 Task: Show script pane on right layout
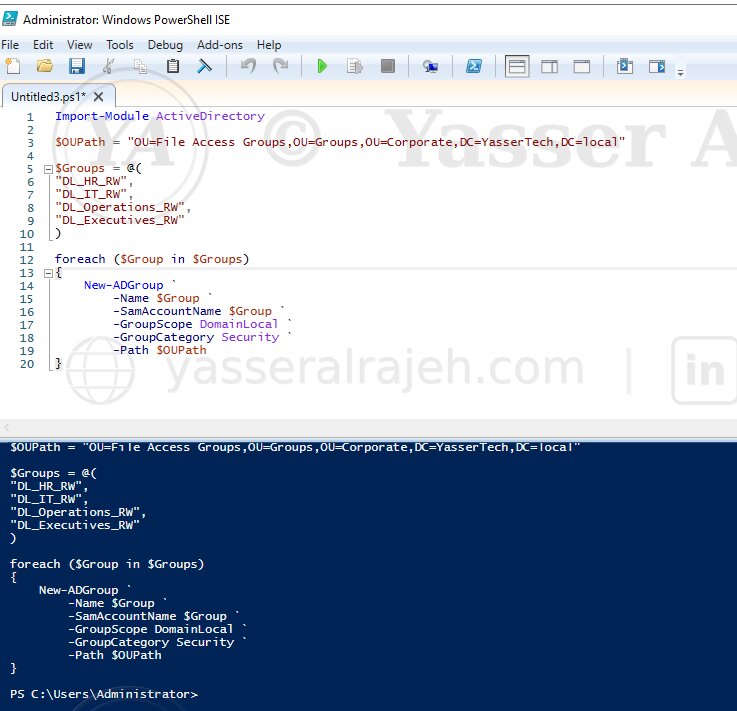point(549,66)
